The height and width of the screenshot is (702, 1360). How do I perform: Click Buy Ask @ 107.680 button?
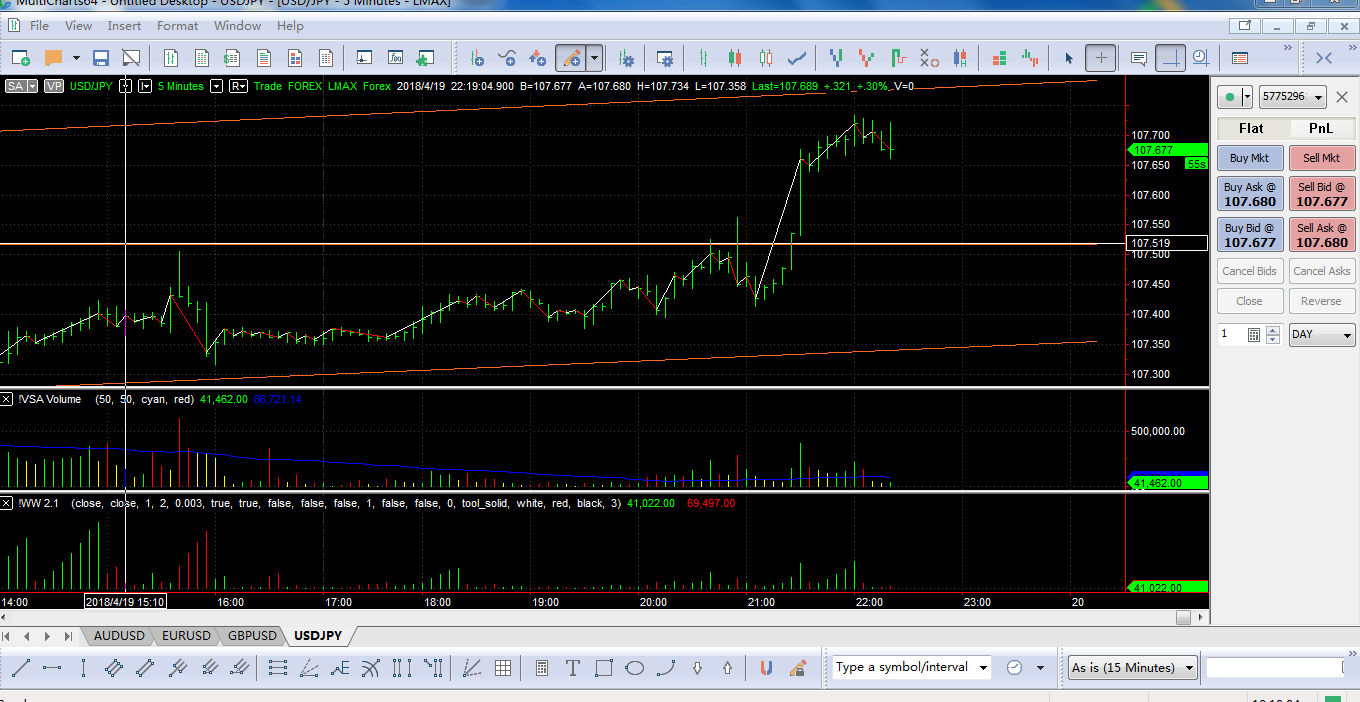coord(1249,194)
